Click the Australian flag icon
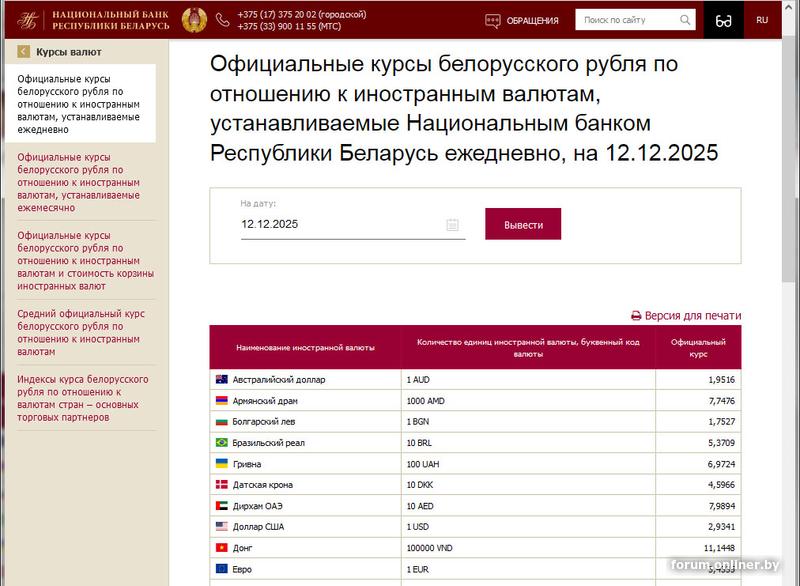The image size is (800, 586). (221, 379)
